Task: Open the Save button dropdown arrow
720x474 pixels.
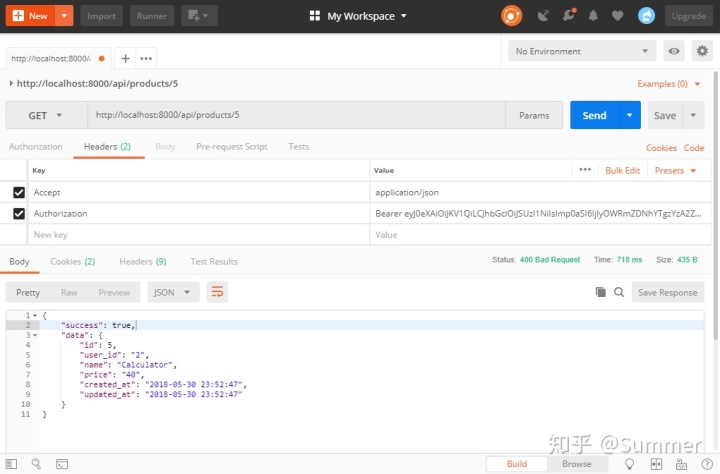Action: [x=693, y=115]
